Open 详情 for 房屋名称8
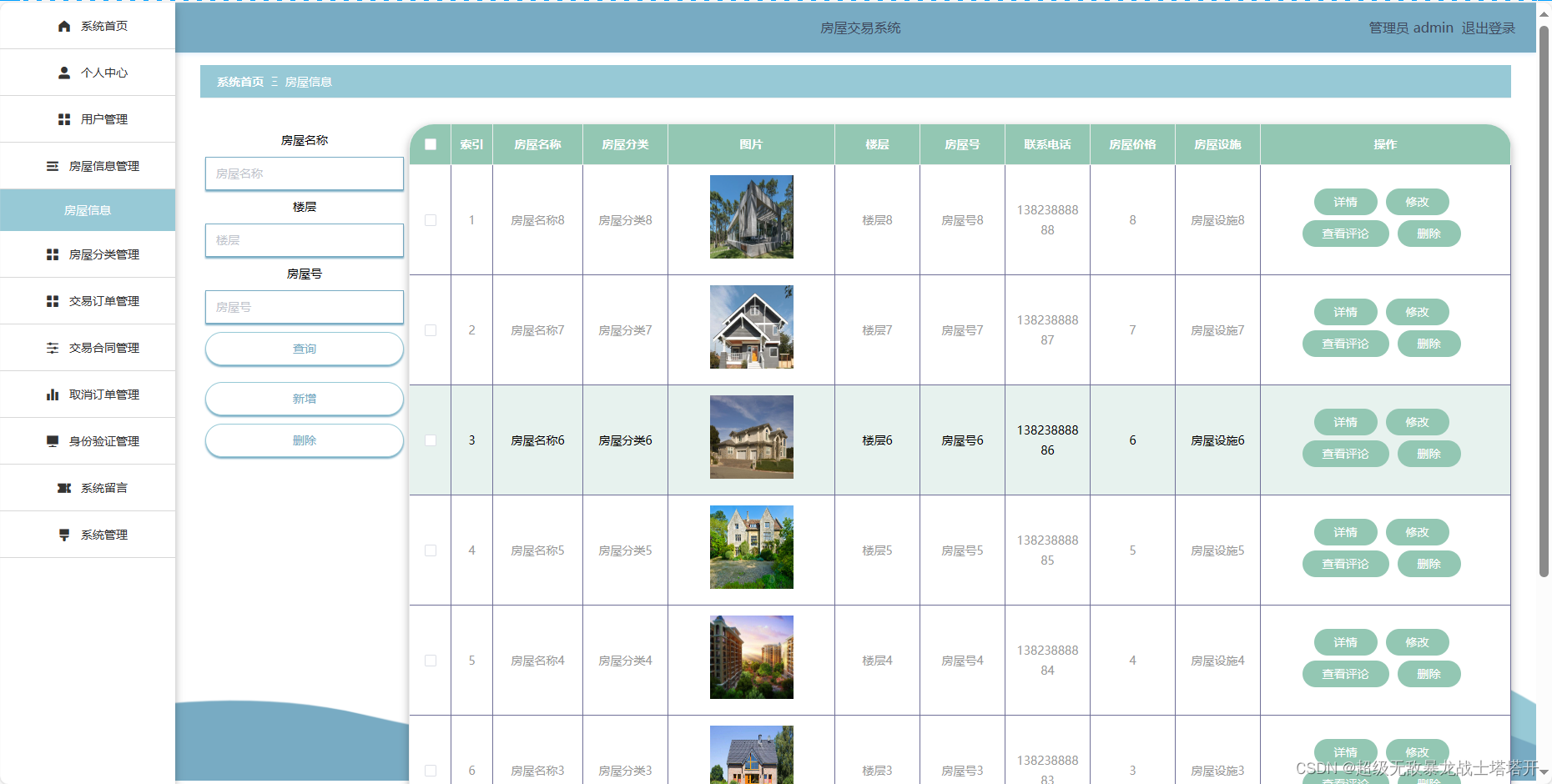The image size is (1552, 784). (x=1345, y=202)
